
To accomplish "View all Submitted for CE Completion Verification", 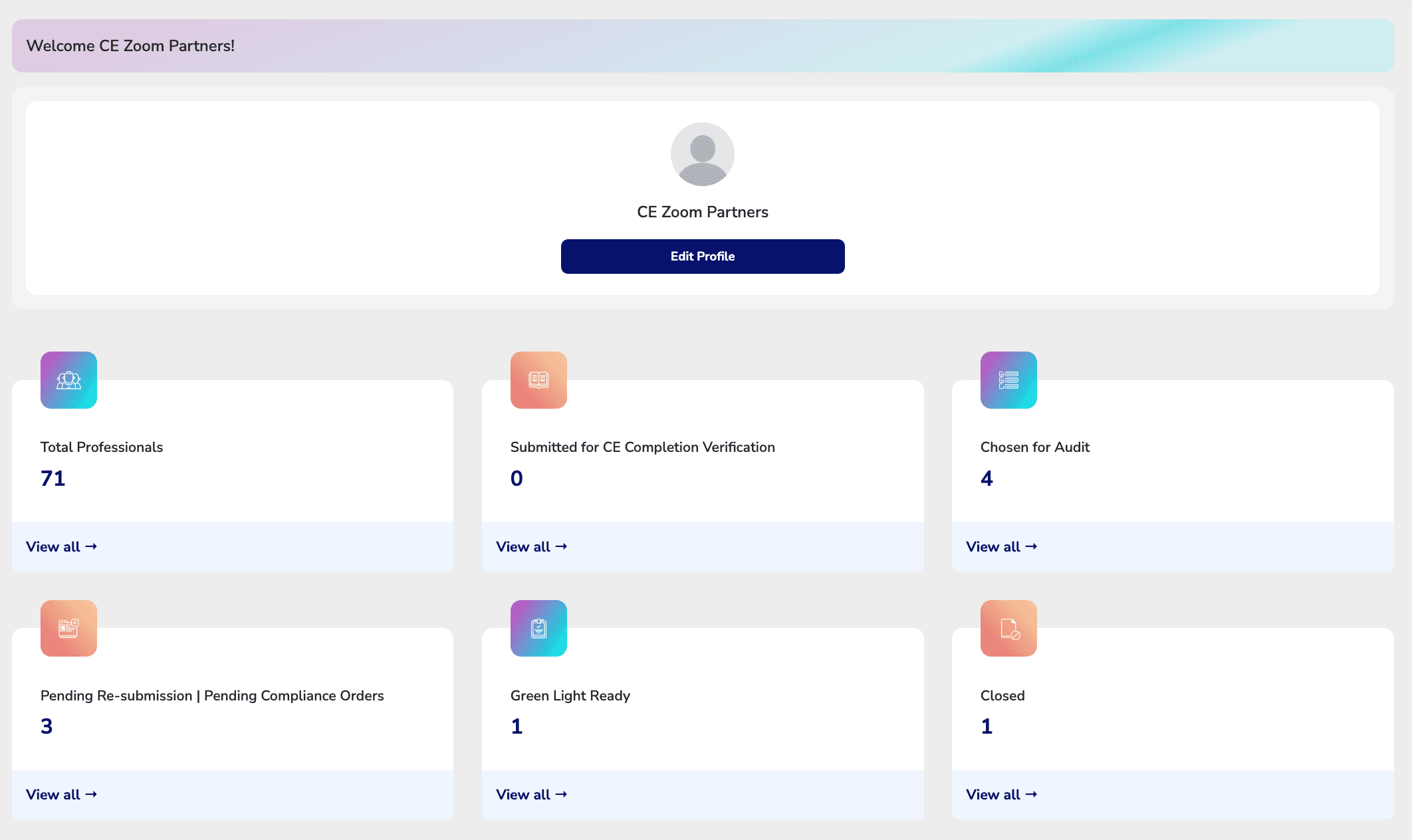I will tap(531, 546).
